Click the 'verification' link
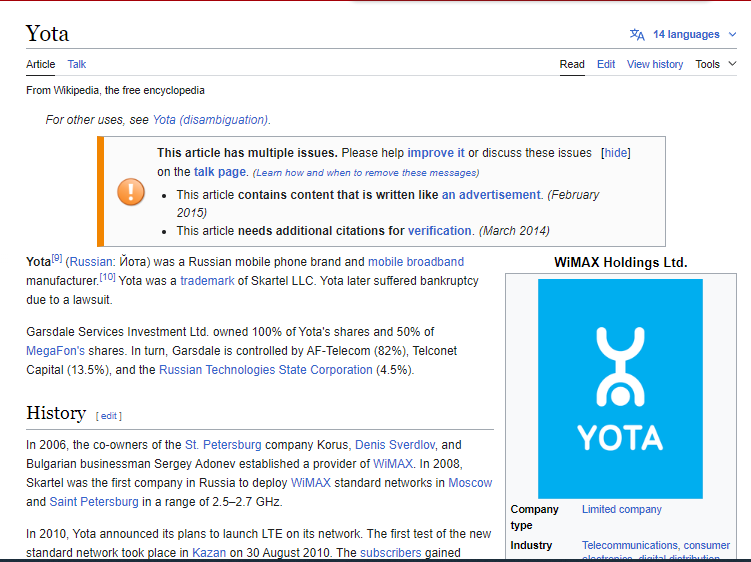The image size is (751, 562). (439, 231)
